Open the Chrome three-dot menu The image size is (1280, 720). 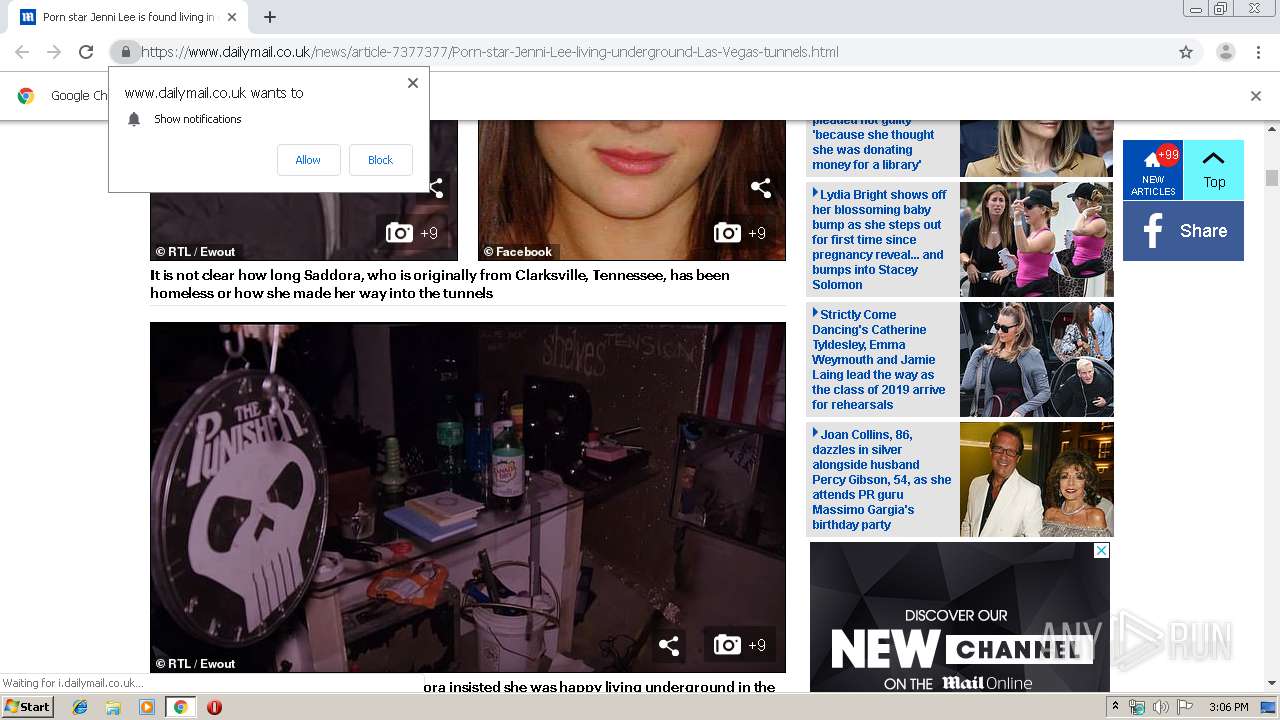point(1258,52)
